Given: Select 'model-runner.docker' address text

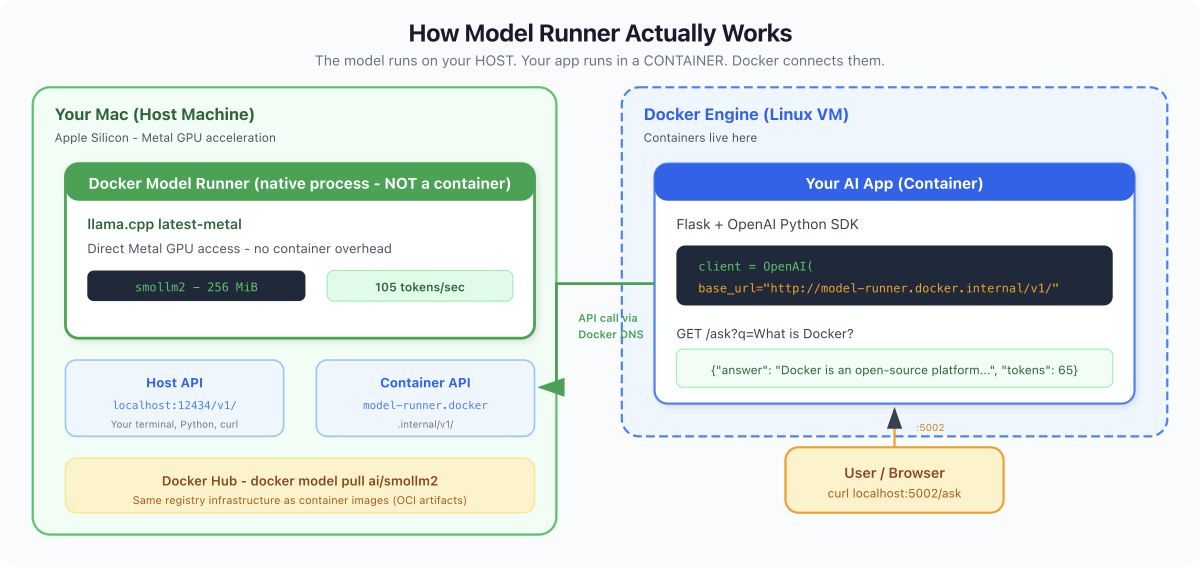Looking at the screenshot, I should 425,405.
